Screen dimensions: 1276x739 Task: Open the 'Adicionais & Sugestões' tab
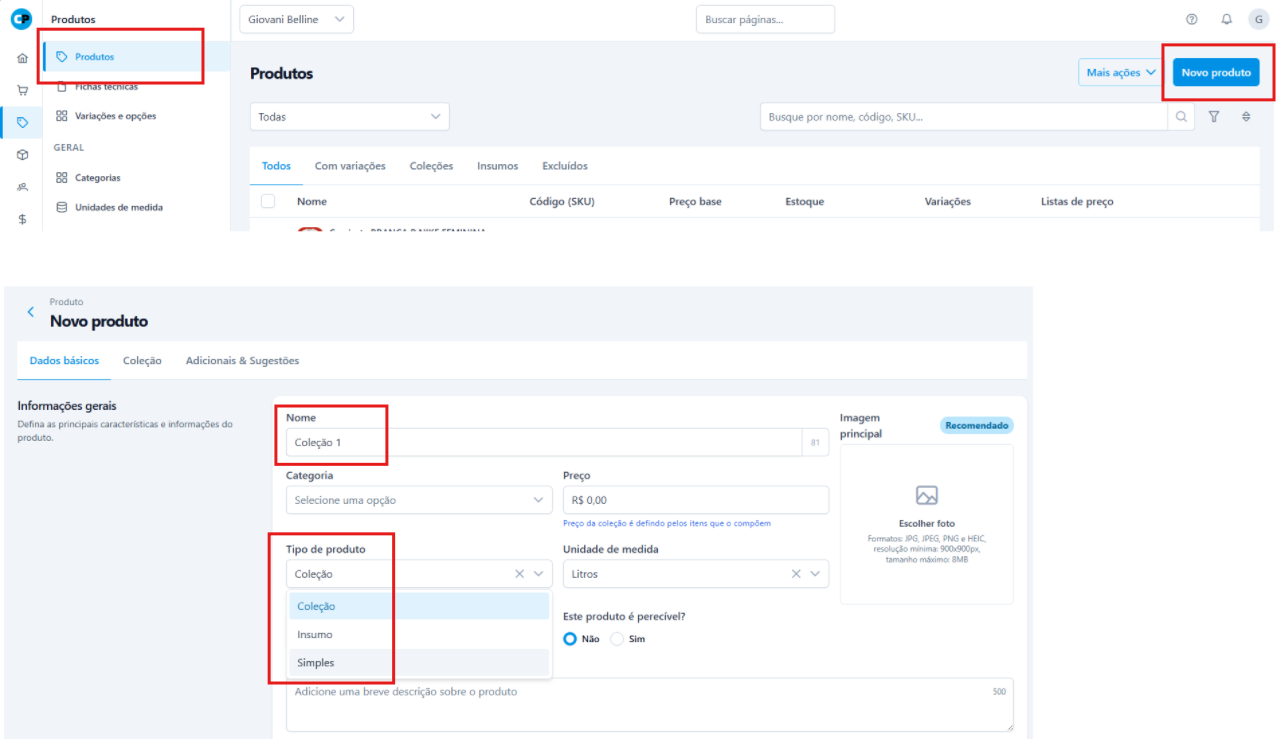(x=242, y=360)
